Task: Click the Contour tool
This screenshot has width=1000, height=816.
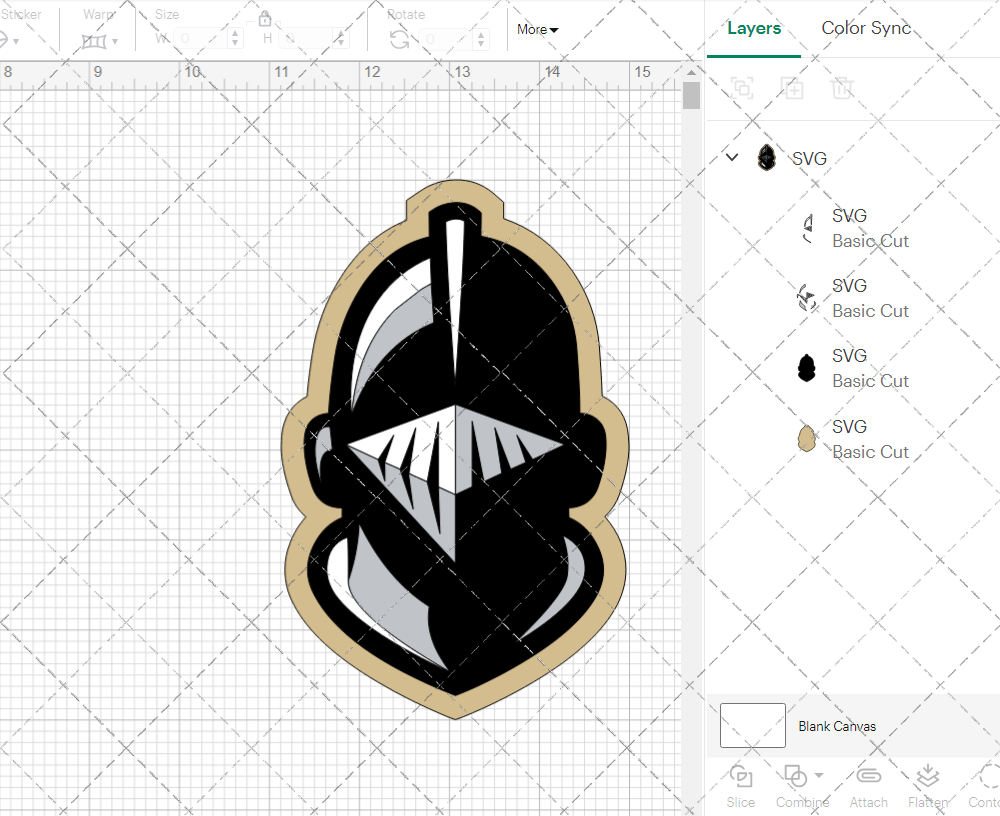Action: click(984, 786)
